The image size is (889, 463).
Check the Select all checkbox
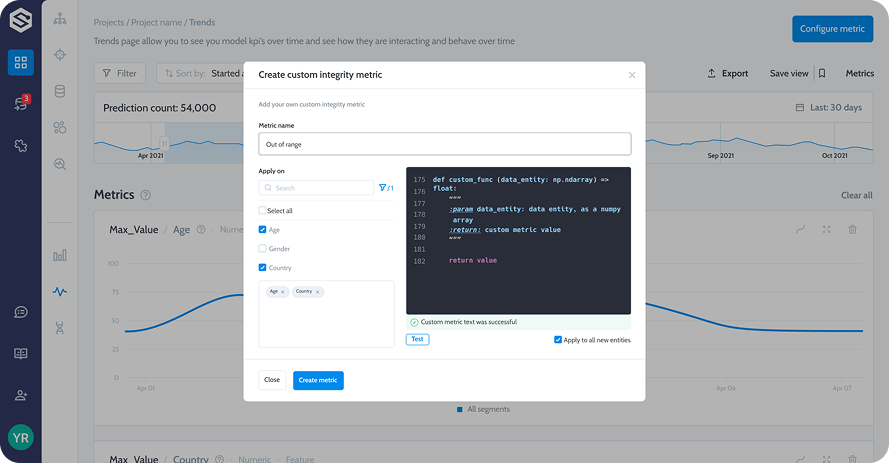point(263,211)
